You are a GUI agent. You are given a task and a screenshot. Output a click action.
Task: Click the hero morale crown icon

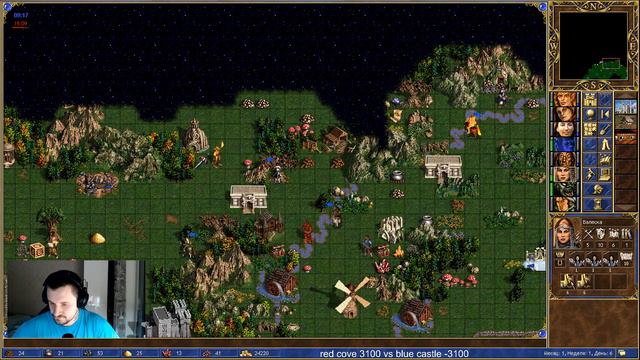click(x=560, y=256)
